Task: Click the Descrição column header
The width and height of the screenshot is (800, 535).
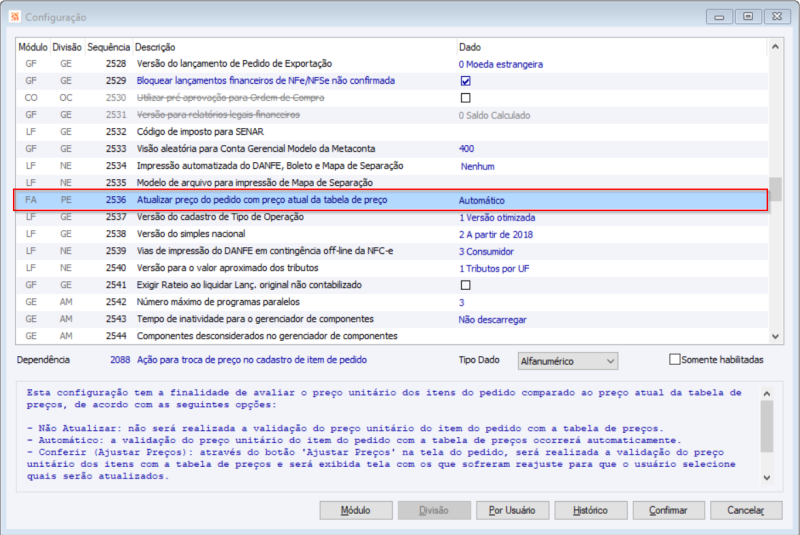Action: pyautogui.click(x=294, y=47)
